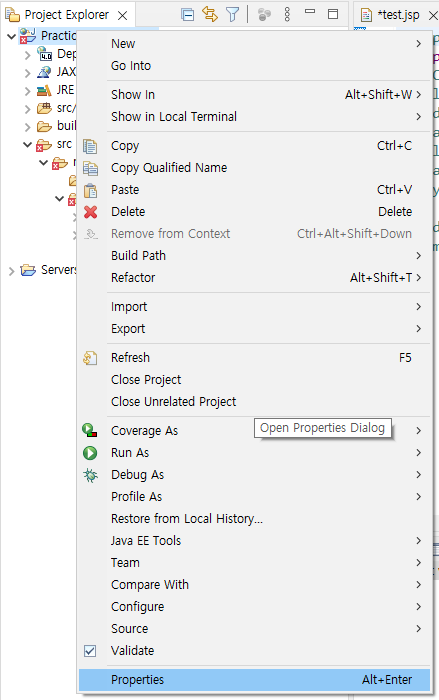Open the Refactor submenu
This screenshot has width=439, height=700.
[x=255, y=278]
